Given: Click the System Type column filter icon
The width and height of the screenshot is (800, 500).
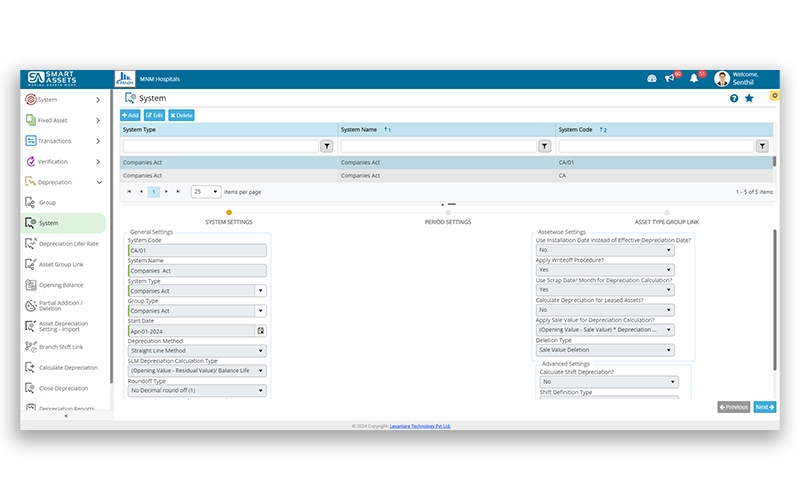Looking at the screenshot, I should 326,146.
